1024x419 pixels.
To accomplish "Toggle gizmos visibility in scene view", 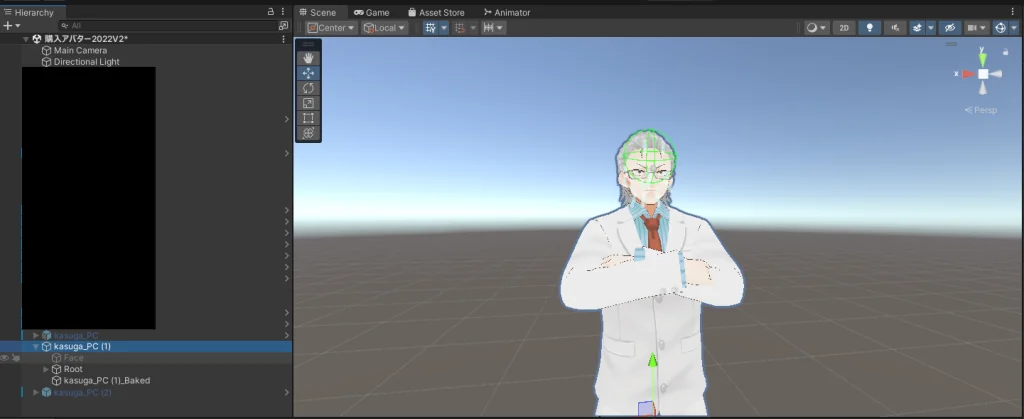I will pos(1000,27).
